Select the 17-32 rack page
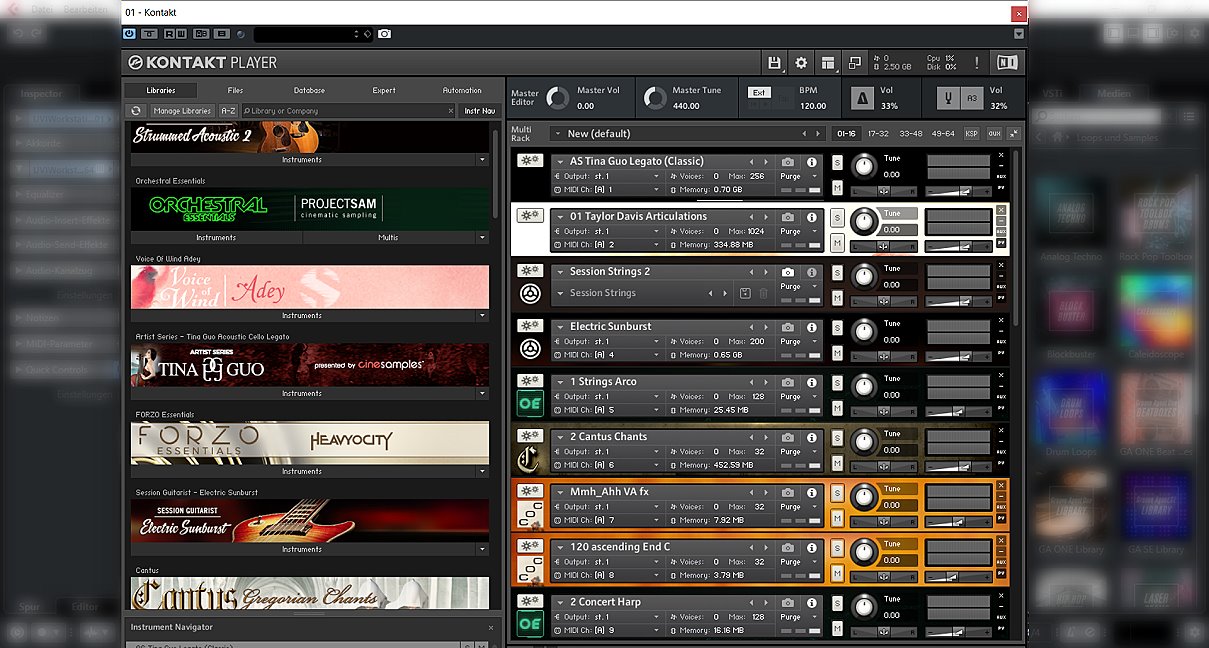Image resolution: width=1209 pixels, height=648 pixels. (x=878, y=133)
